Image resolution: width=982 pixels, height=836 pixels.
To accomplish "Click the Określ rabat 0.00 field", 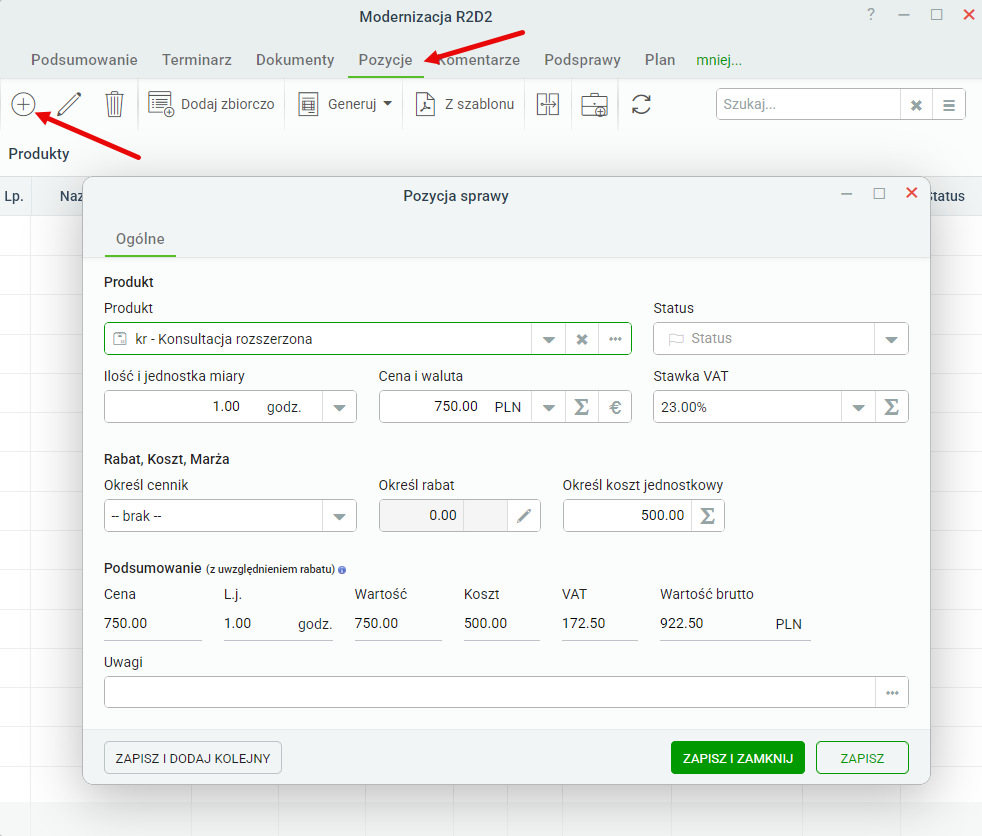I will coord(421,515).
